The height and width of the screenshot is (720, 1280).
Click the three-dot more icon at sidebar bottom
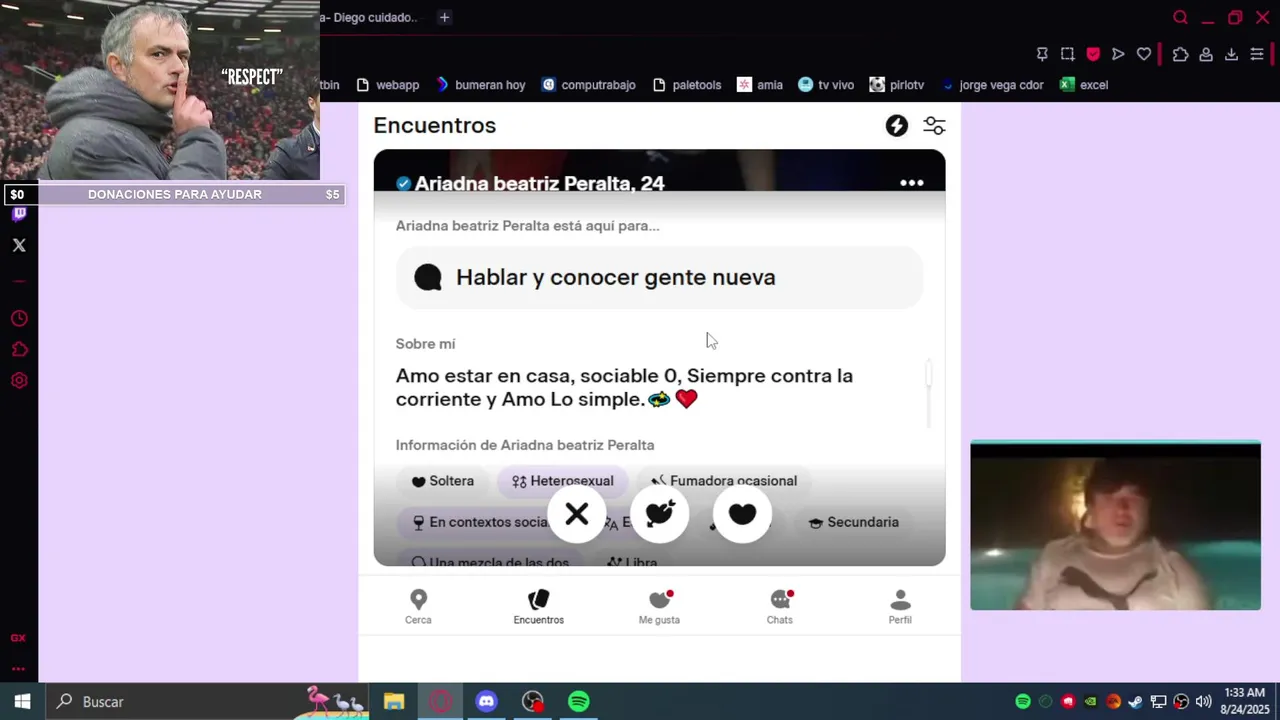click(18, 669)
